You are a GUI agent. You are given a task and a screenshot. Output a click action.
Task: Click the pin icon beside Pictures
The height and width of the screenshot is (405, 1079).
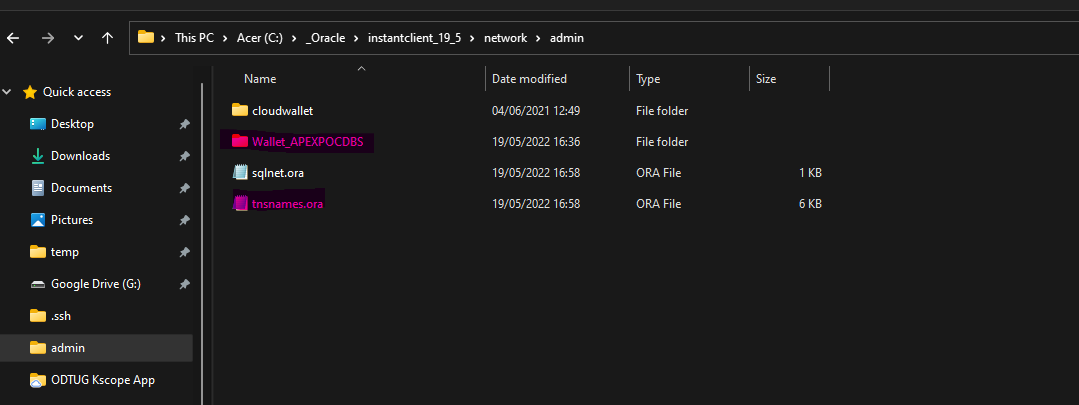(184, 220)
